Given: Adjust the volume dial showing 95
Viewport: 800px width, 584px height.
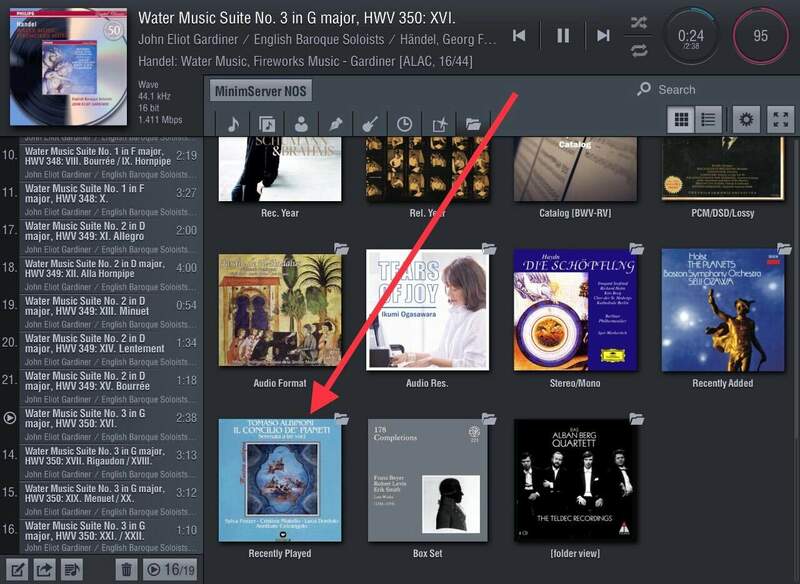Looking at the screenshot, I should tap(760, 36).
